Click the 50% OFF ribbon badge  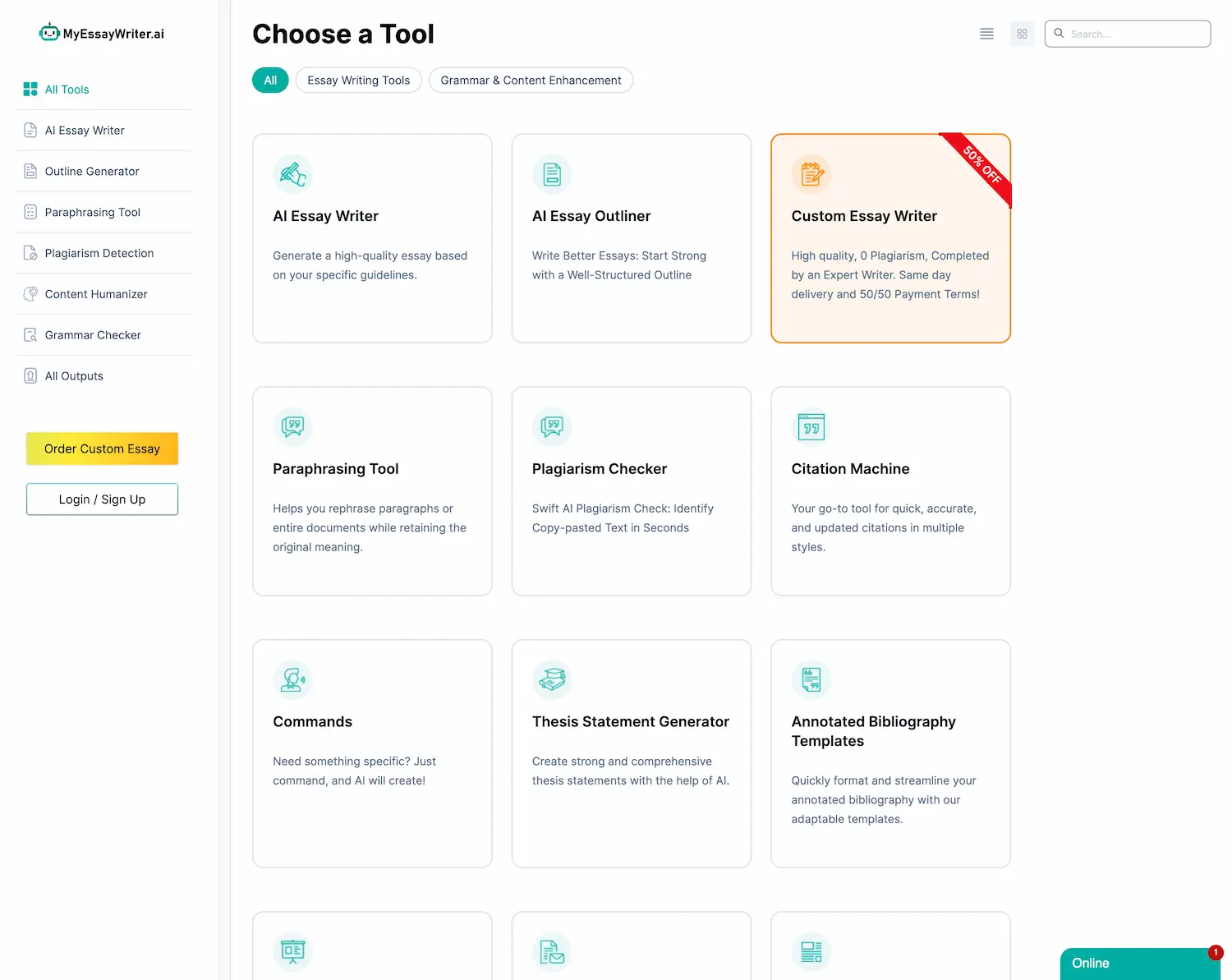coord(981,166)
